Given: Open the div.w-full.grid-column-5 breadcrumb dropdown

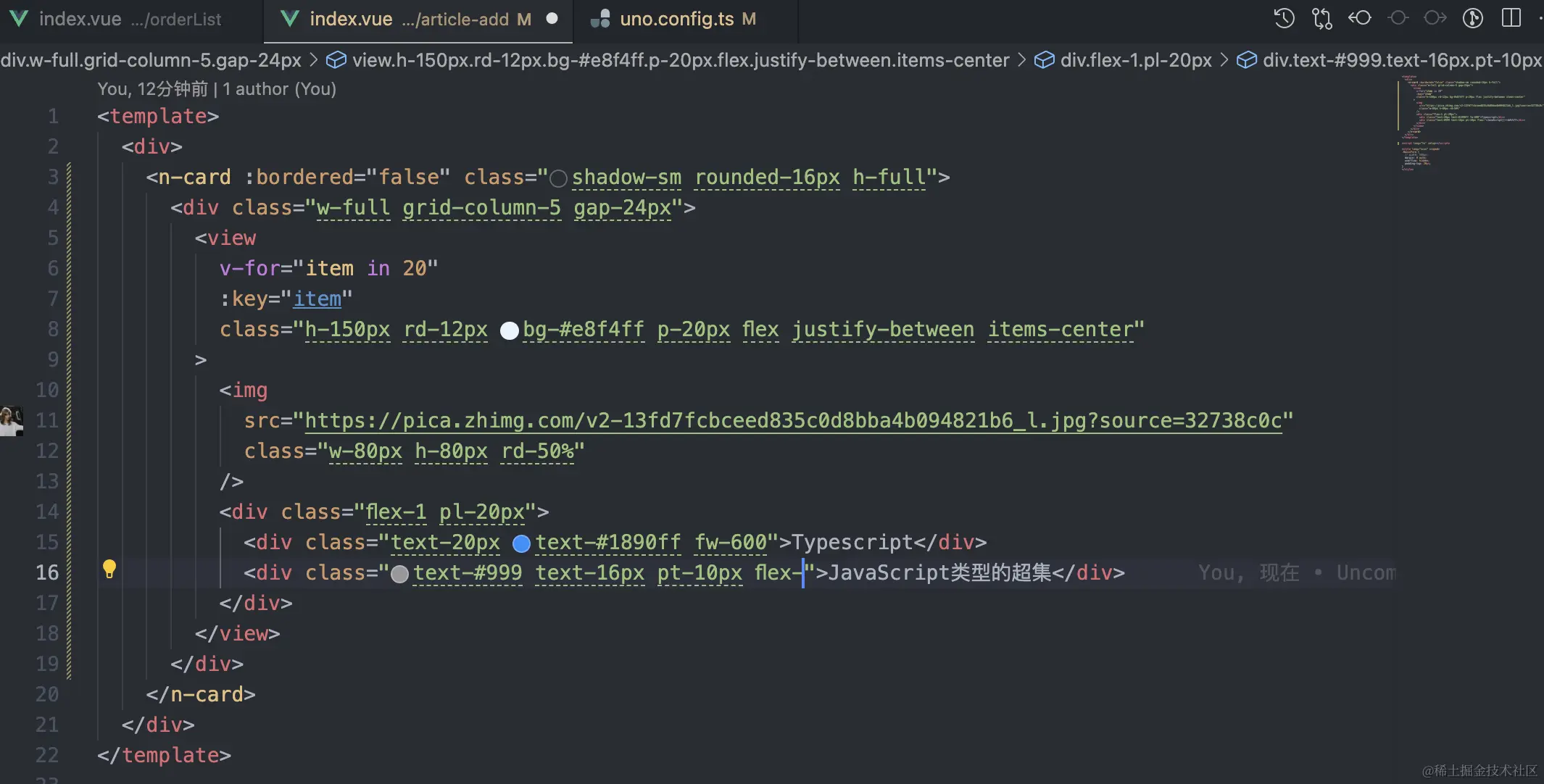Looking at the screenshot, I should pos(151,60).
